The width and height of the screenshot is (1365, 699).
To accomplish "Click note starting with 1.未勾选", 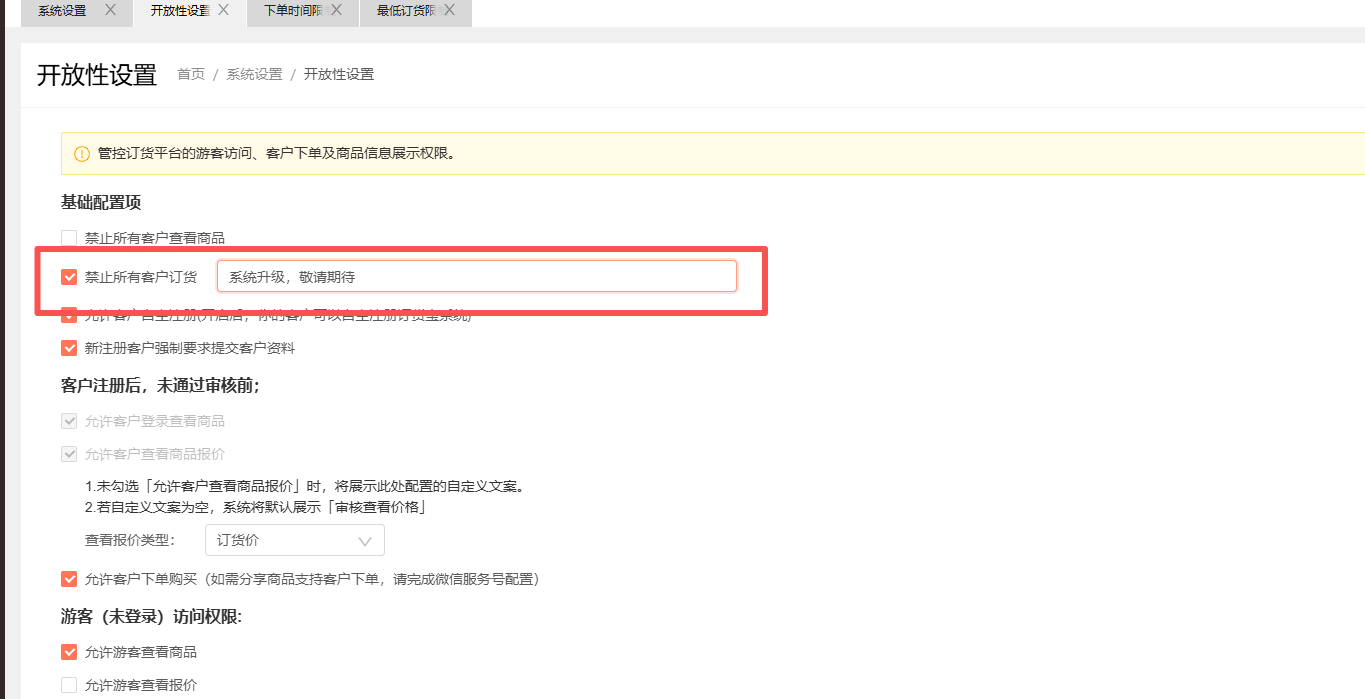I will coord(305,487).
